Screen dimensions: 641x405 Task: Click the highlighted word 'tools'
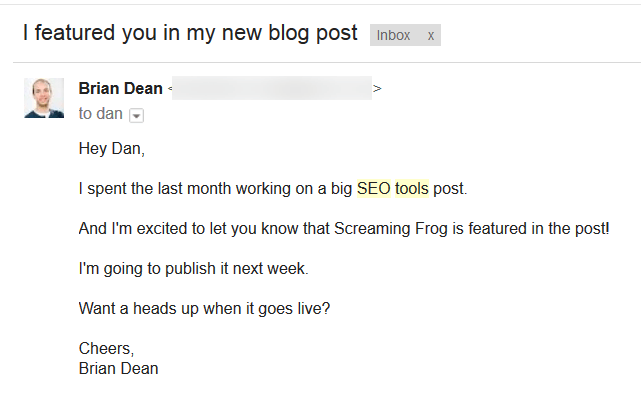411,189
